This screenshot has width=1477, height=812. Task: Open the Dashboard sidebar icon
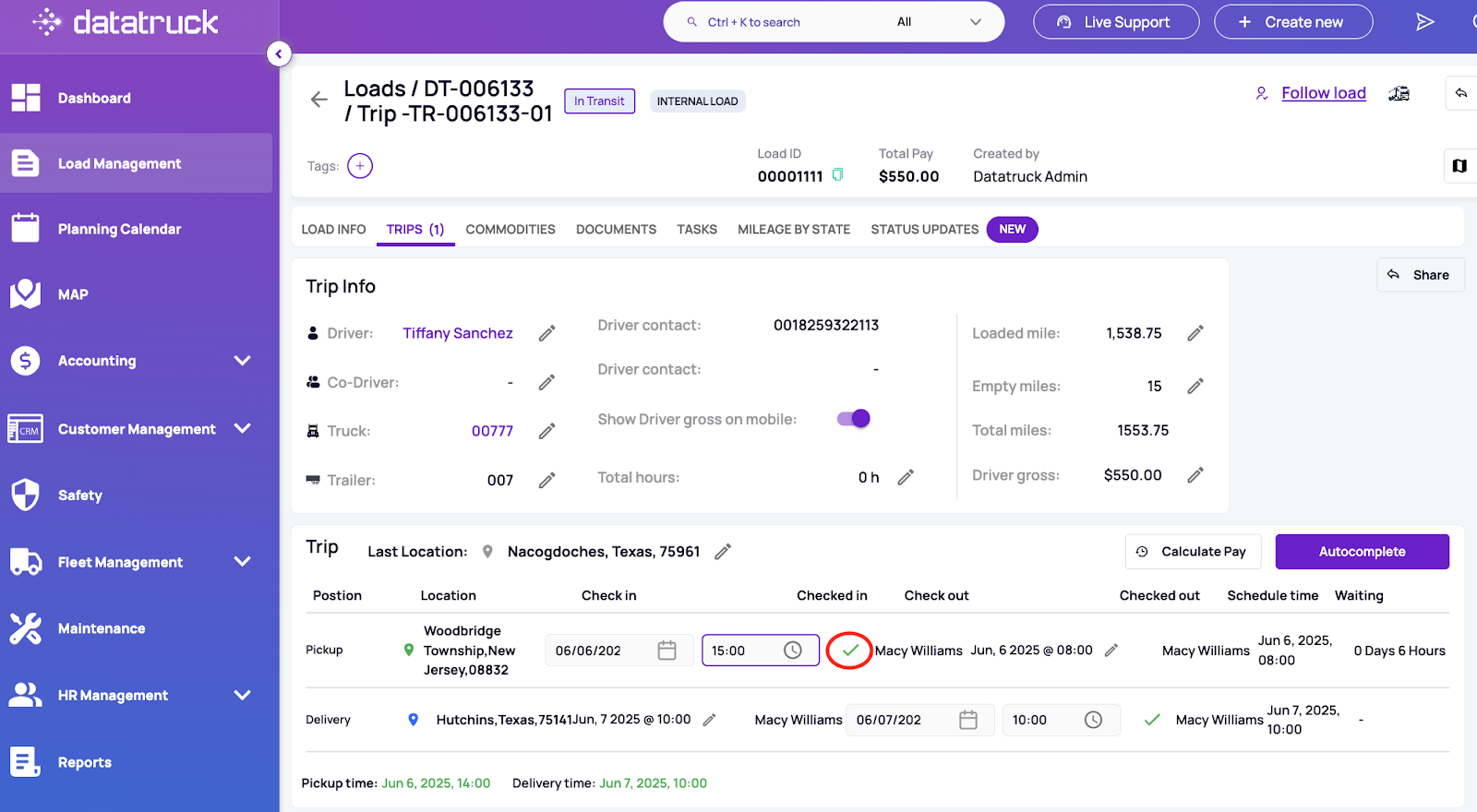coord(26,98)
